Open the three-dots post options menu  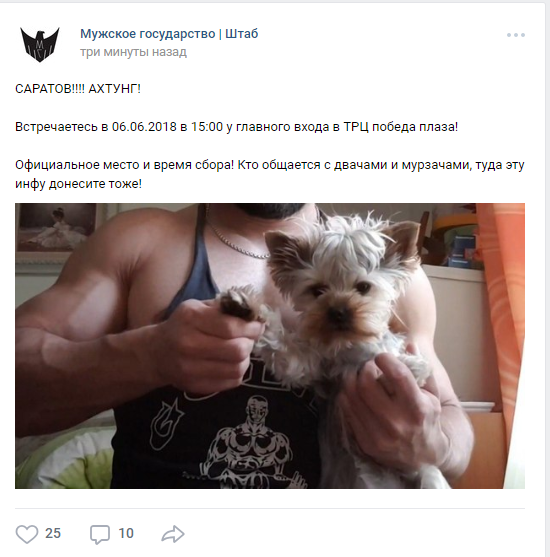tap(516, 35)
